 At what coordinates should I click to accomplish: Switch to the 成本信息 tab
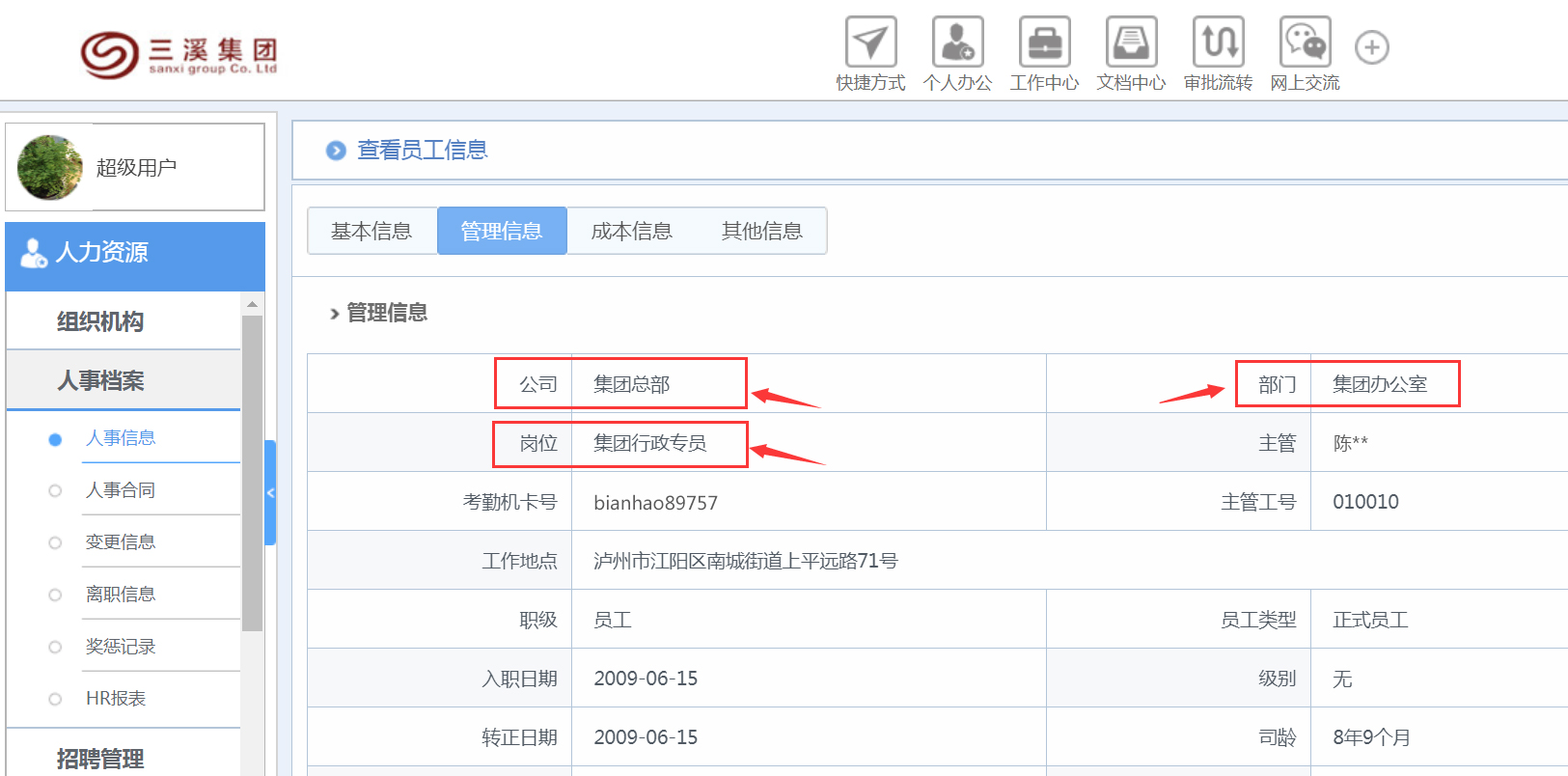(x=632, y=231)
